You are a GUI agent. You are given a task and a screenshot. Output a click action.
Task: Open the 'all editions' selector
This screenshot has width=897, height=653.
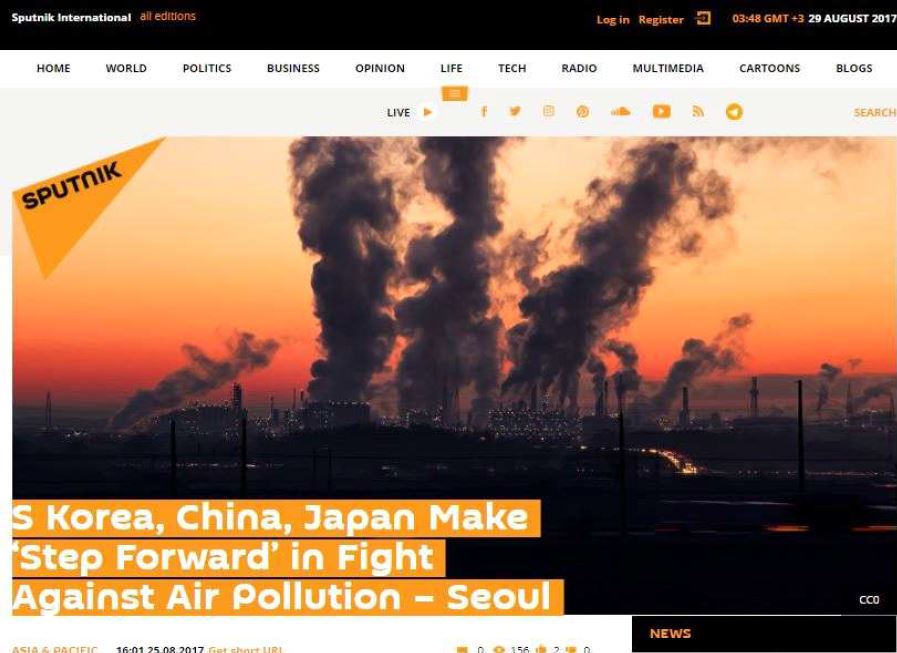[168, 17]
